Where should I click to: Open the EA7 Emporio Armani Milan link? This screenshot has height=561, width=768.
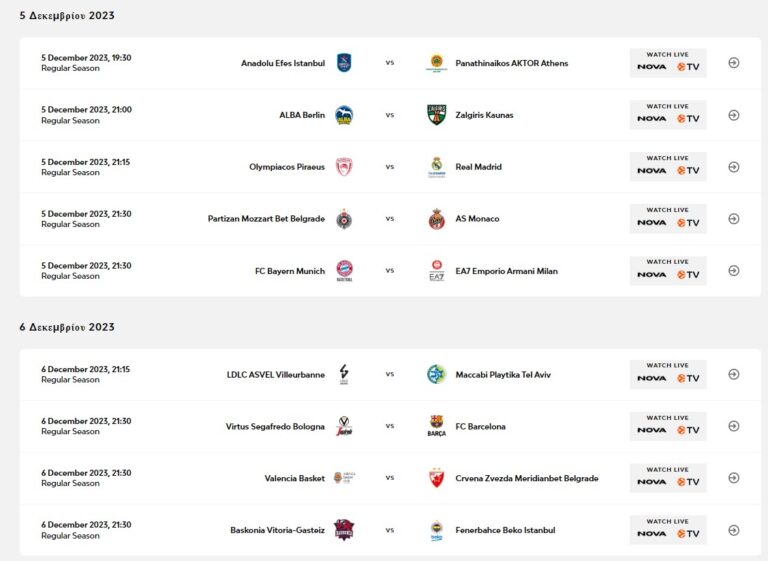[x=506, y=271]
